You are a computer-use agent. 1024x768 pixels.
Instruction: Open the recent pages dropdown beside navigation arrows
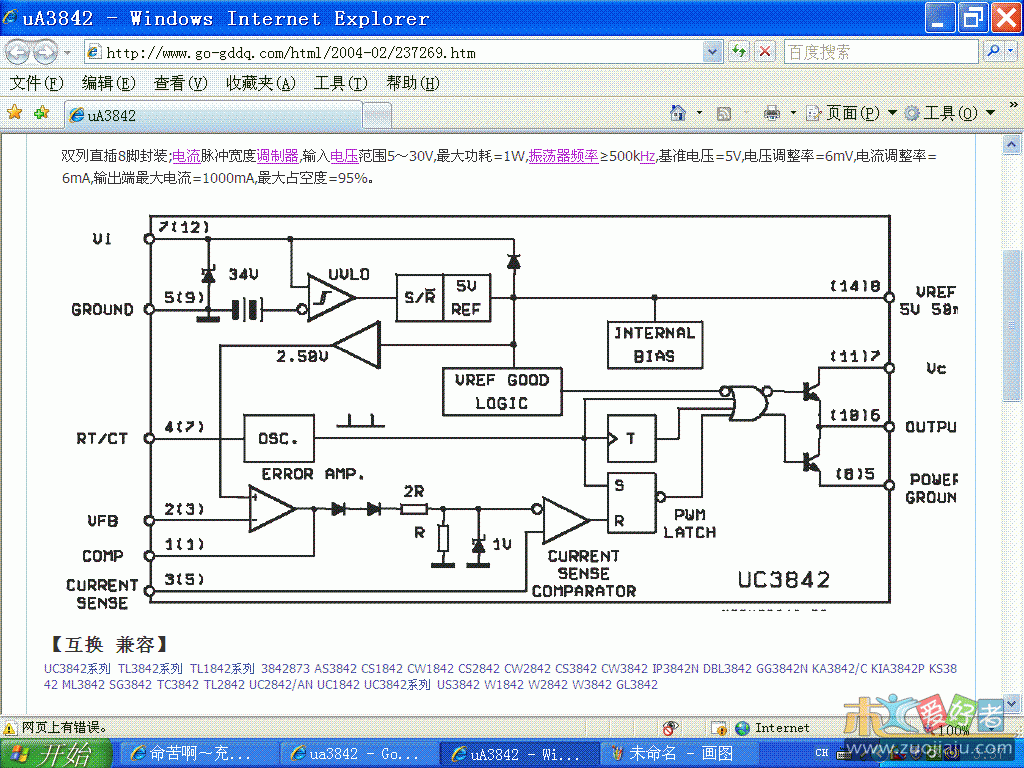[x=67, y=52]
